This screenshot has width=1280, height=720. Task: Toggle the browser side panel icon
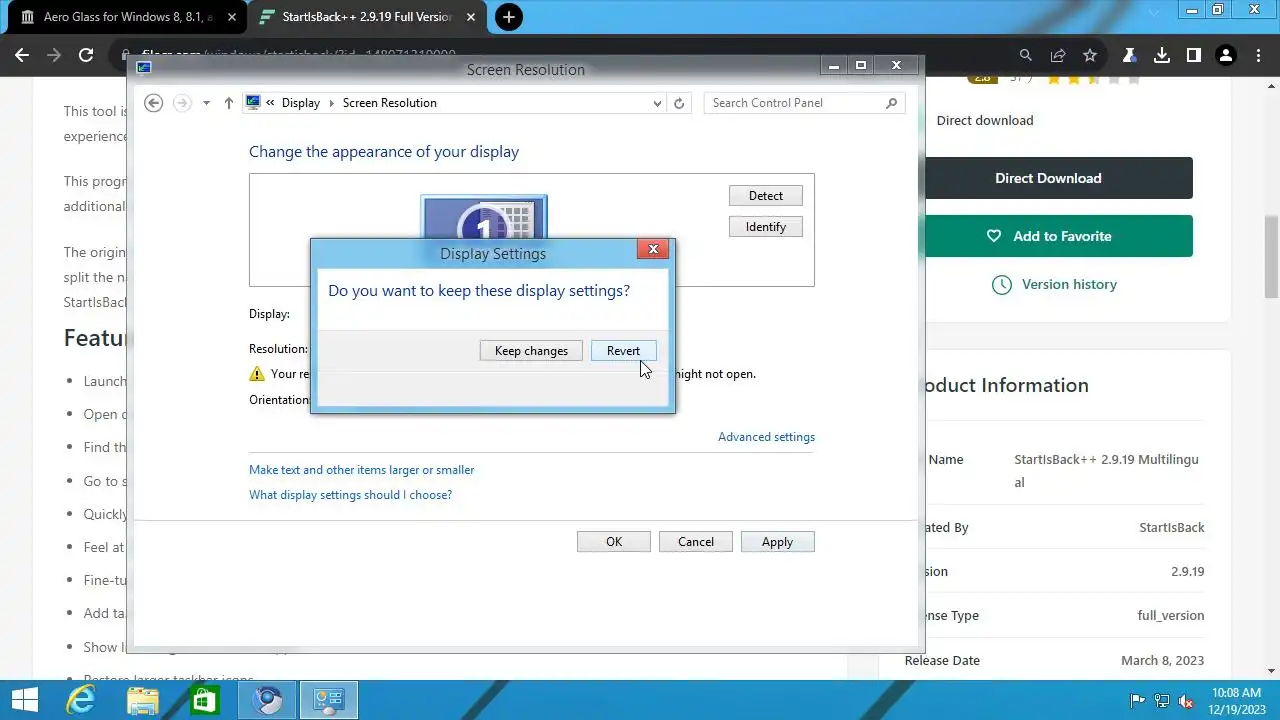(x=1193, y=56)
